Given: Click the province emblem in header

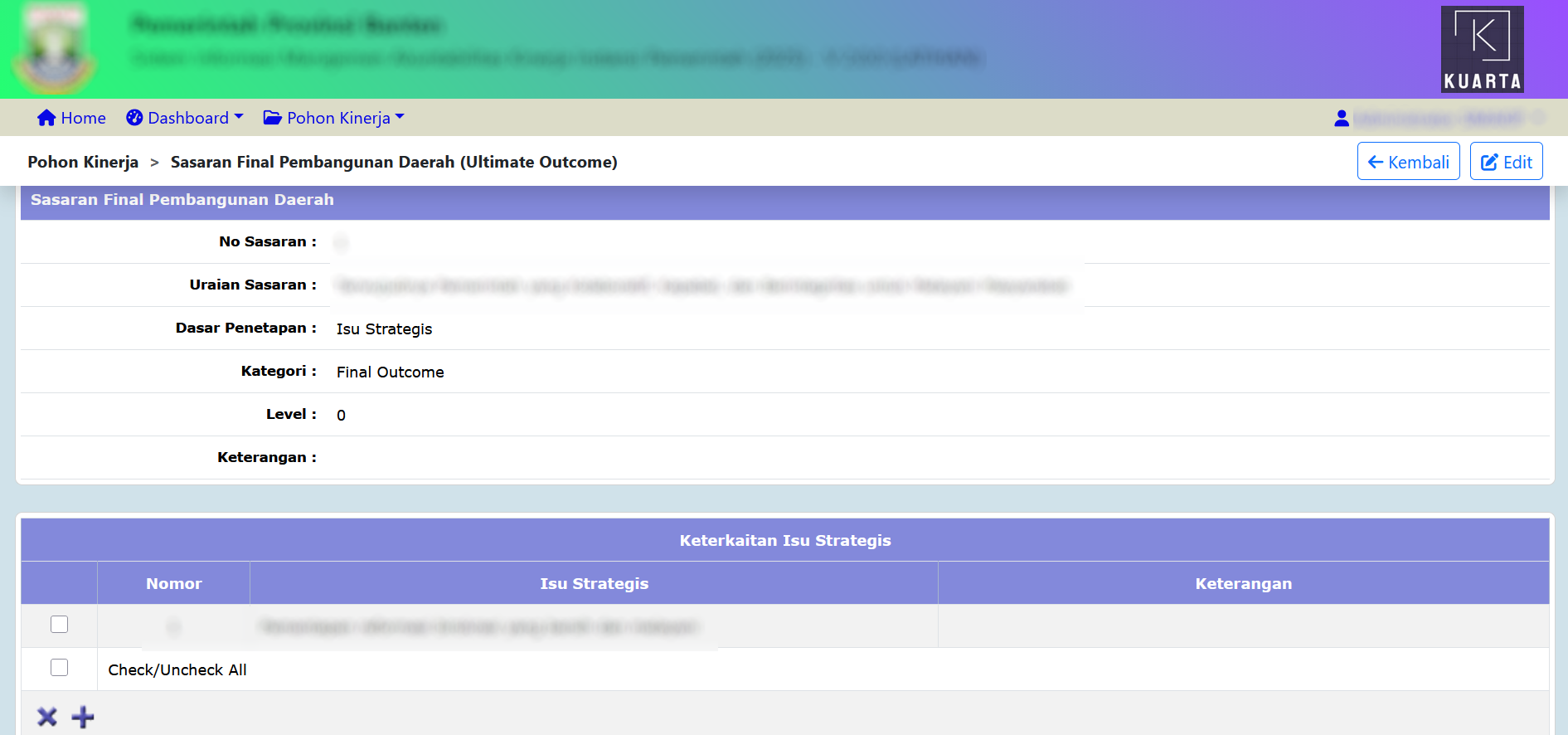Looking at the screenshot, I should [55, 50].
